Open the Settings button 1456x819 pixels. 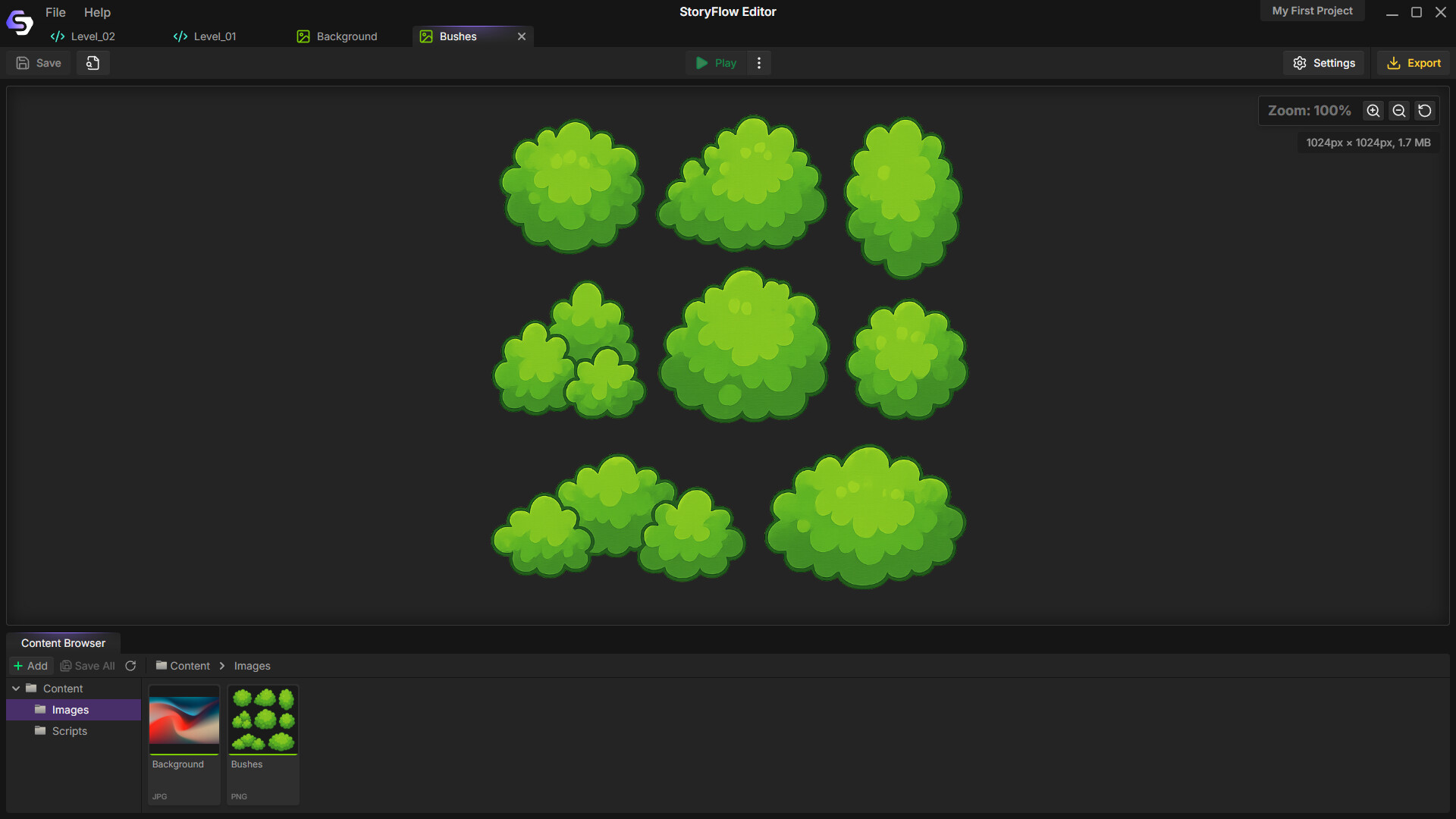(1324, 63)
